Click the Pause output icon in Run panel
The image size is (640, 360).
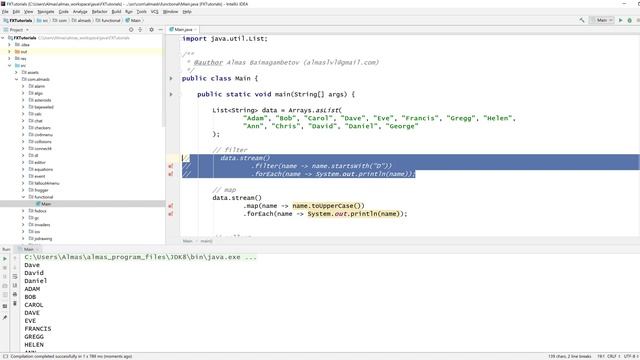coord(5,277)
